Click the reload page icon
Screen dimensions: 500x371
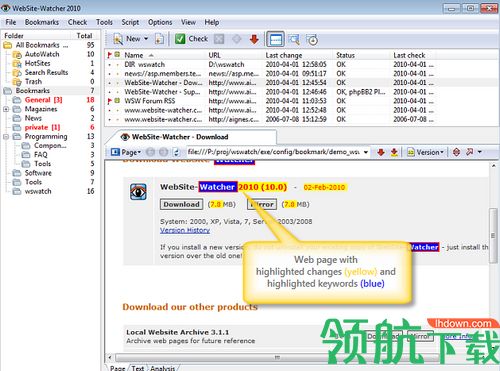(176, 152)
